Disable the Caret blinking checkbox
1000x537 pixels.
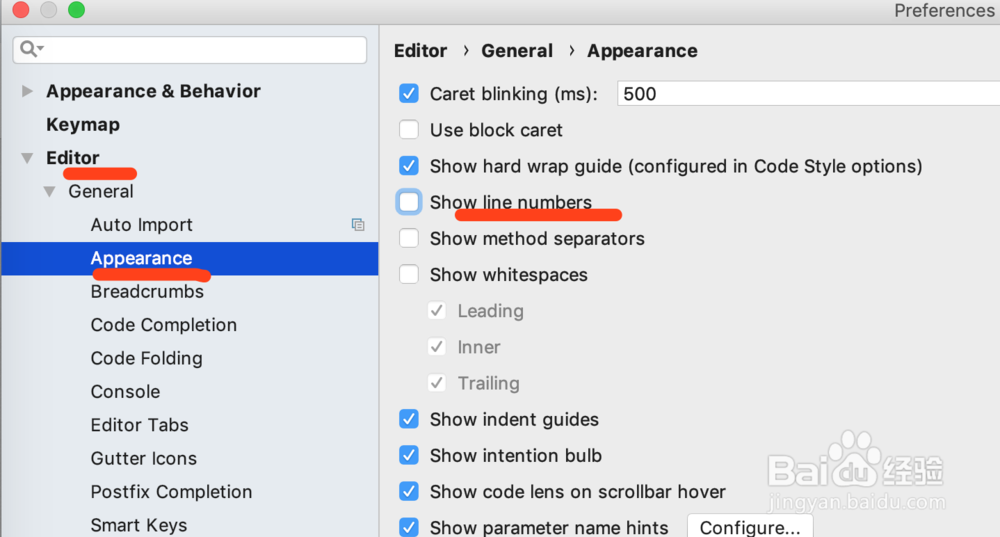409,94
